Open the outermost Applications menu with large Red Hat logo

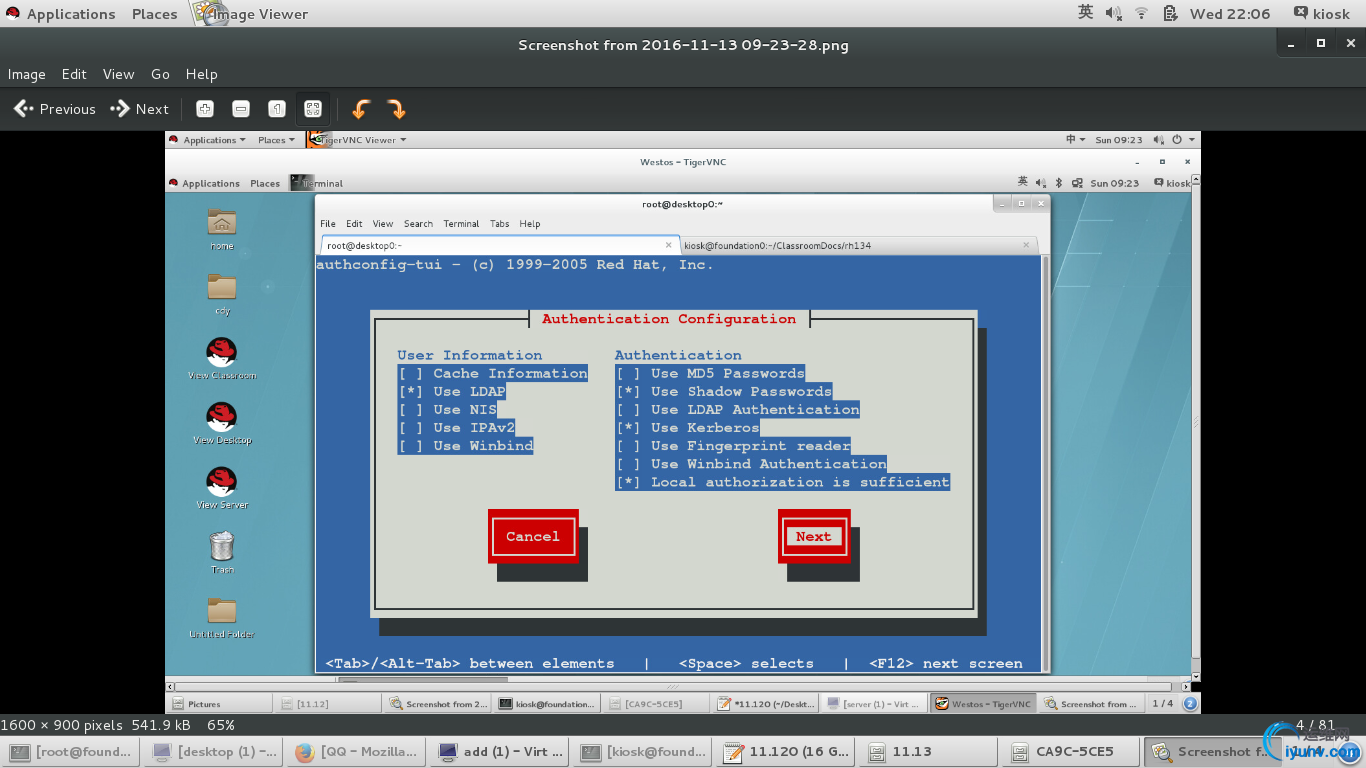tap(60, 14)
